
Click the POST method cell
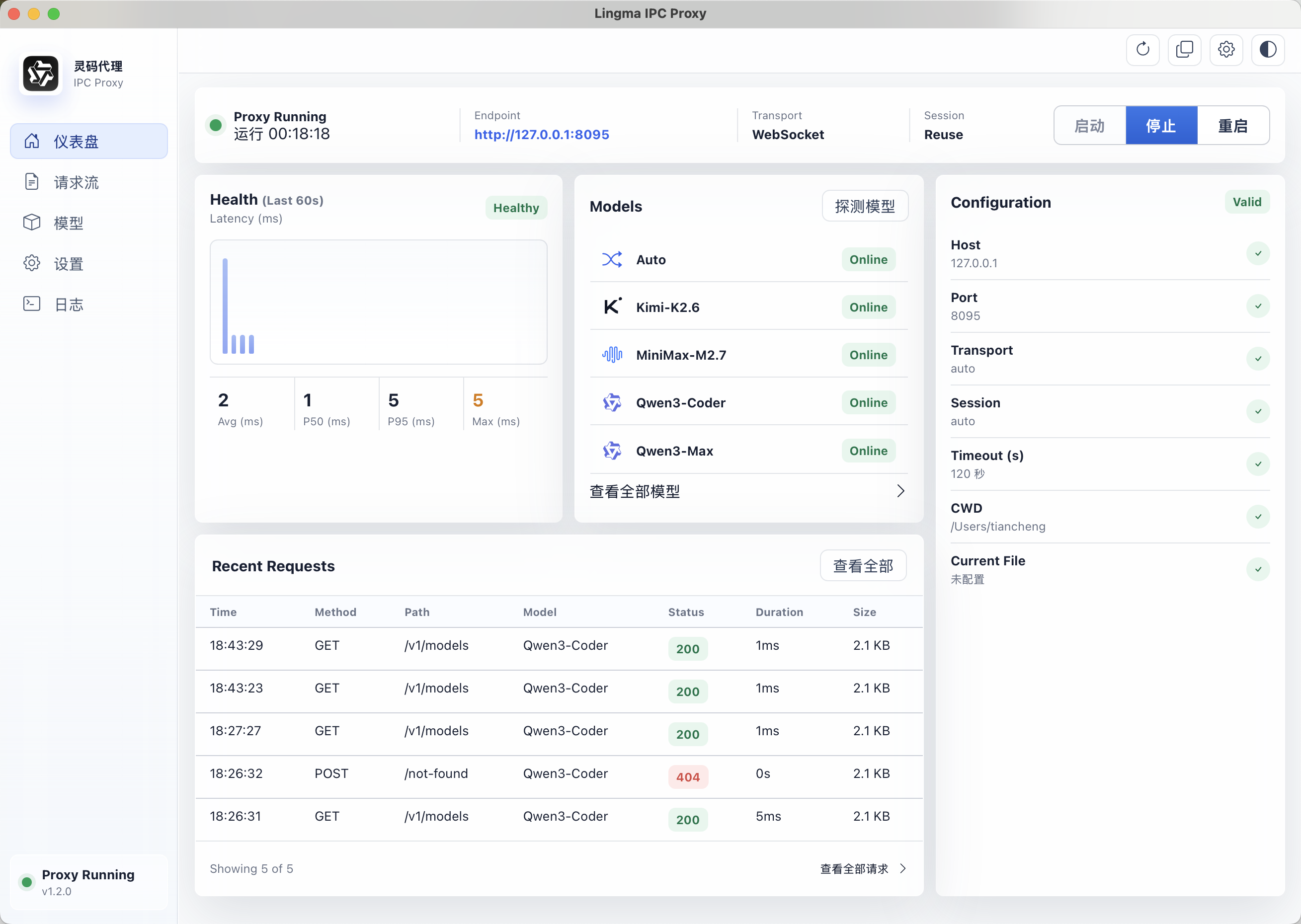tap(331, 773)
